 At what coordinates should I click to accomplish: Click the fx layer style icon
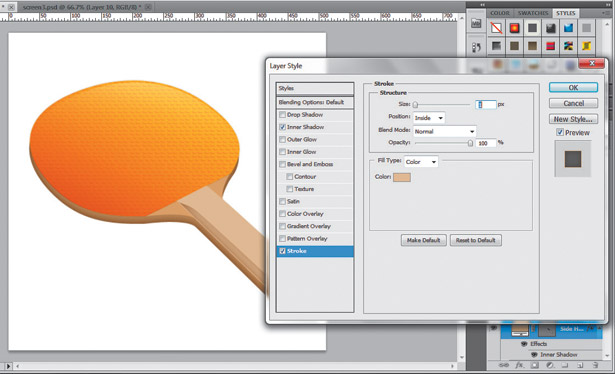tap(519, 365)
